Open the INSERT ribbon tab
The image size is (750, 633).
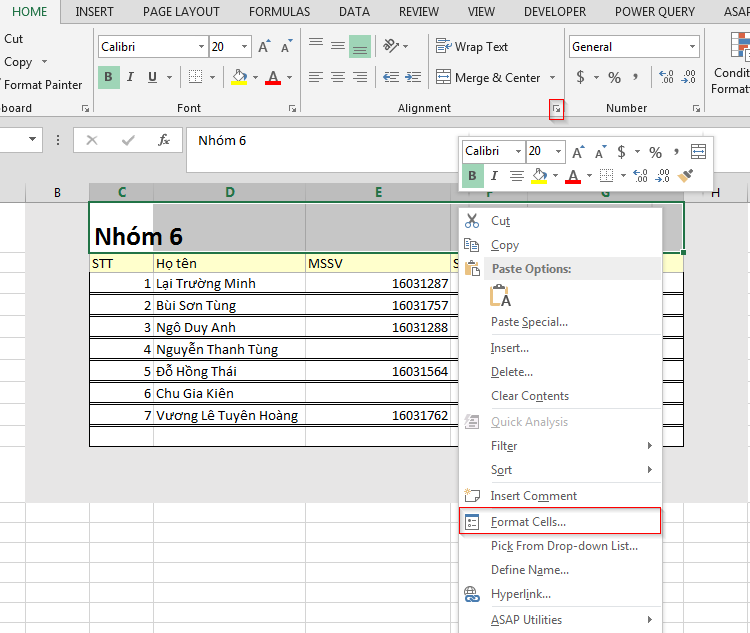tap(94, 11)
